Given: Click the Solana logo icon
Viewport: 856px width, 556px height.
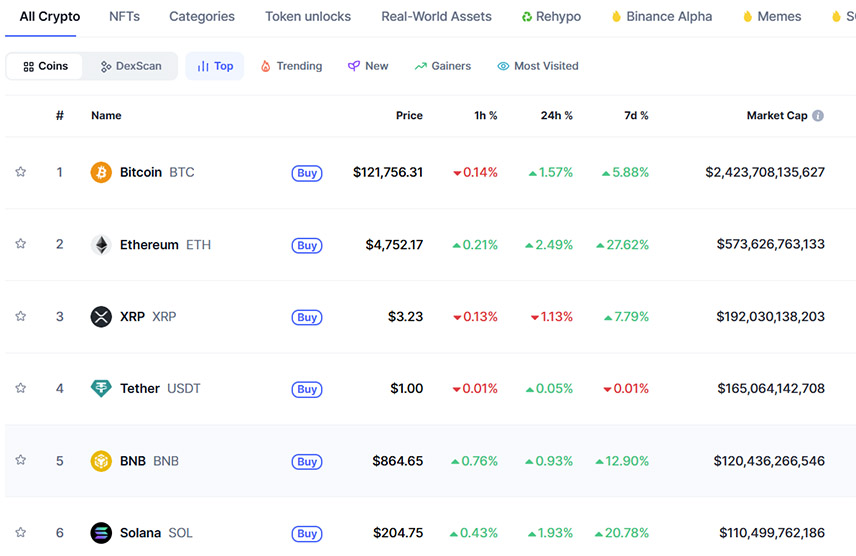Looking at the screenshot, I should [x=101, y=533].
